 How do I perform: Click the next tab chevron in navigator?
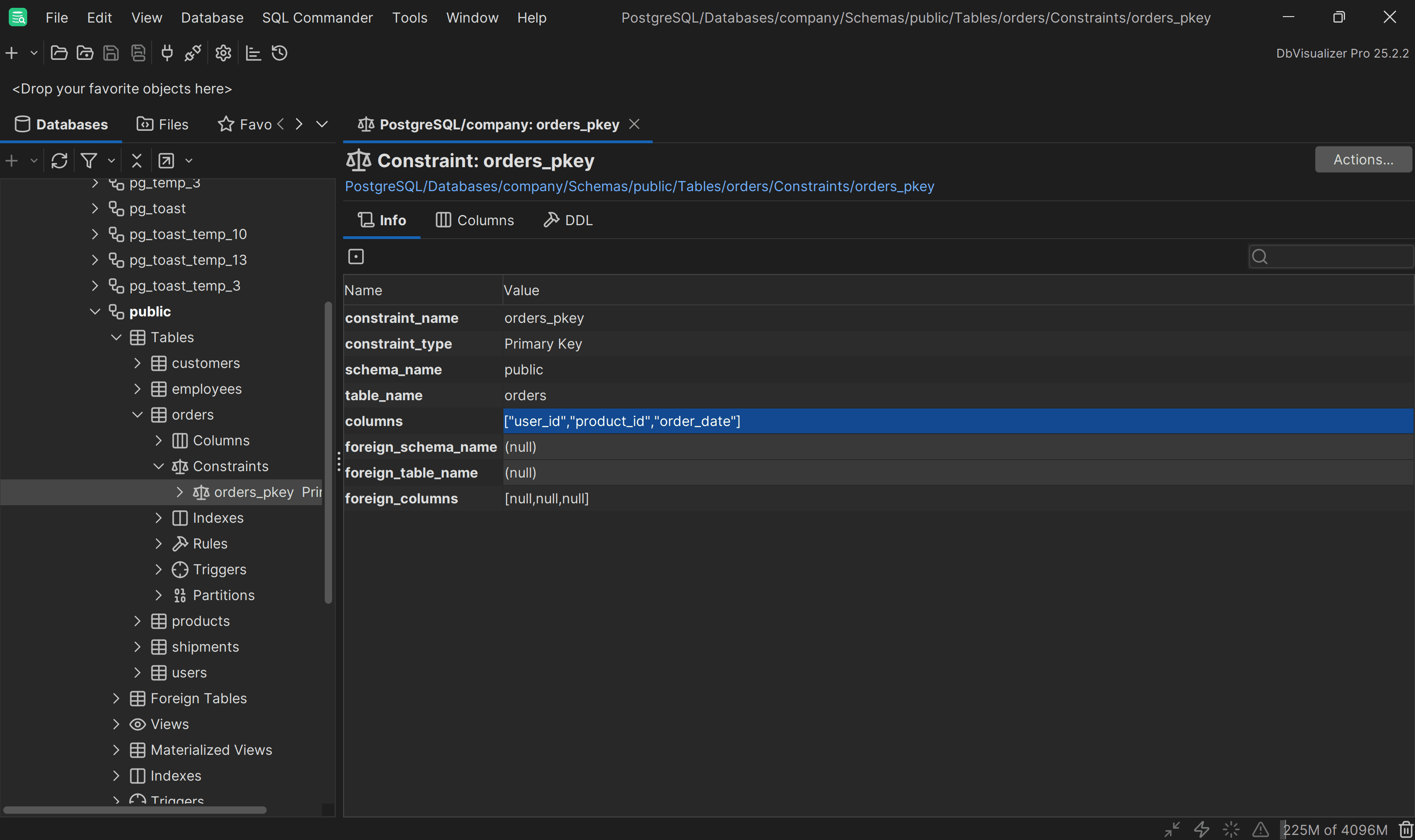coord(299,124)
